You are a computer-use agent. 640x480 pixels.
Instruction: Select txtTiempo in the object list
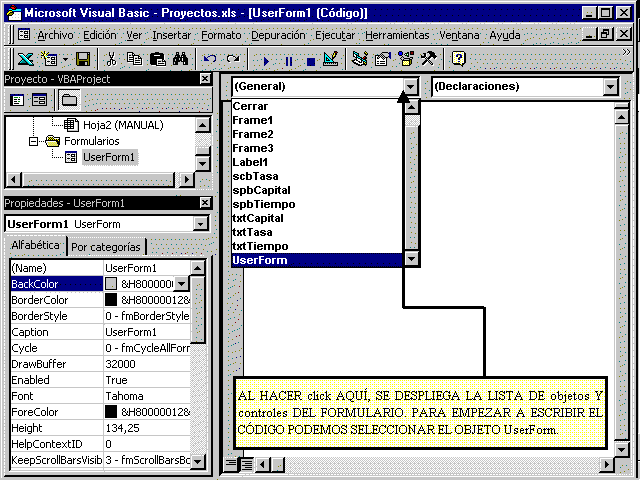(317, 246)
